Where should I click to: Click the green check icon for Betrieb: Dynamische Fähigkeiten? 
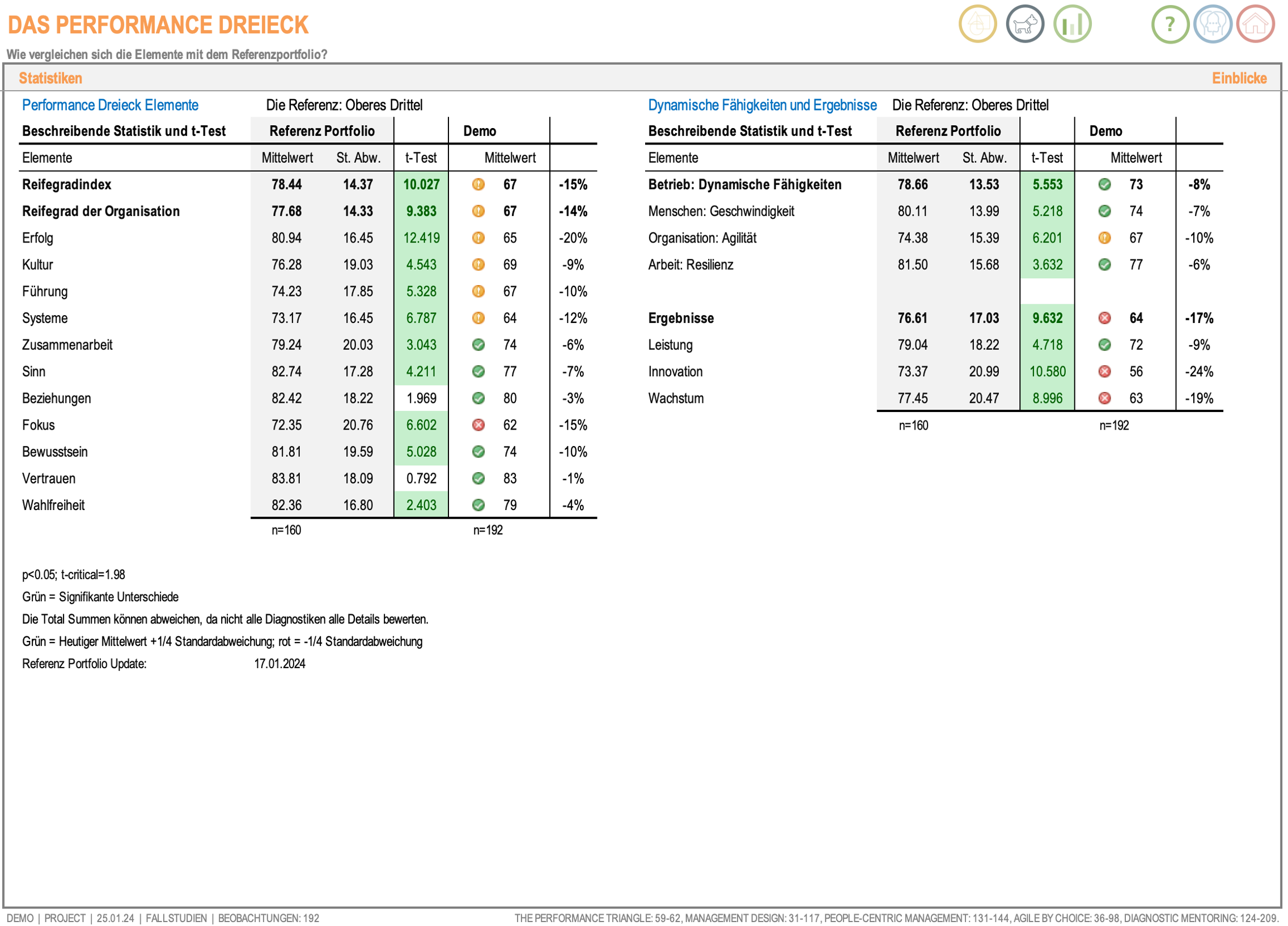[1104, 185]
